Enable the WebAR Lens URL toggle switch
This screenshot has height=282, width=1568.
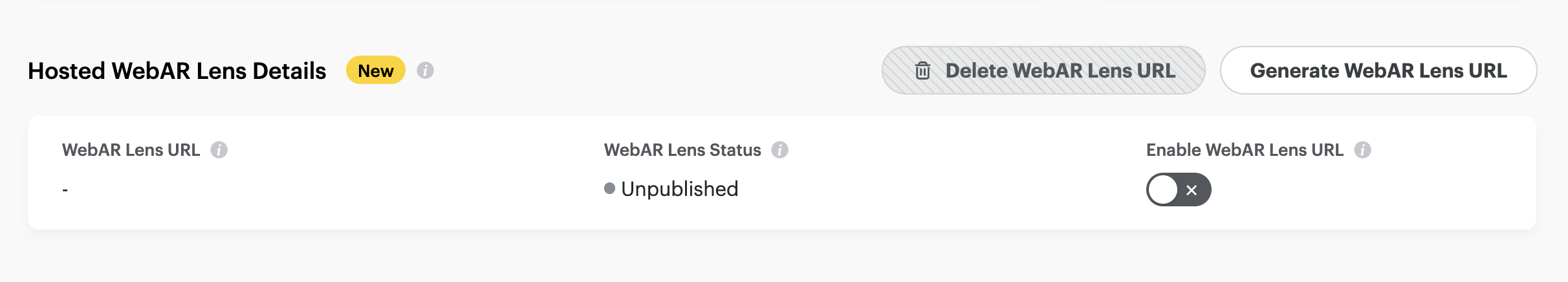[x=1179, y=190]
